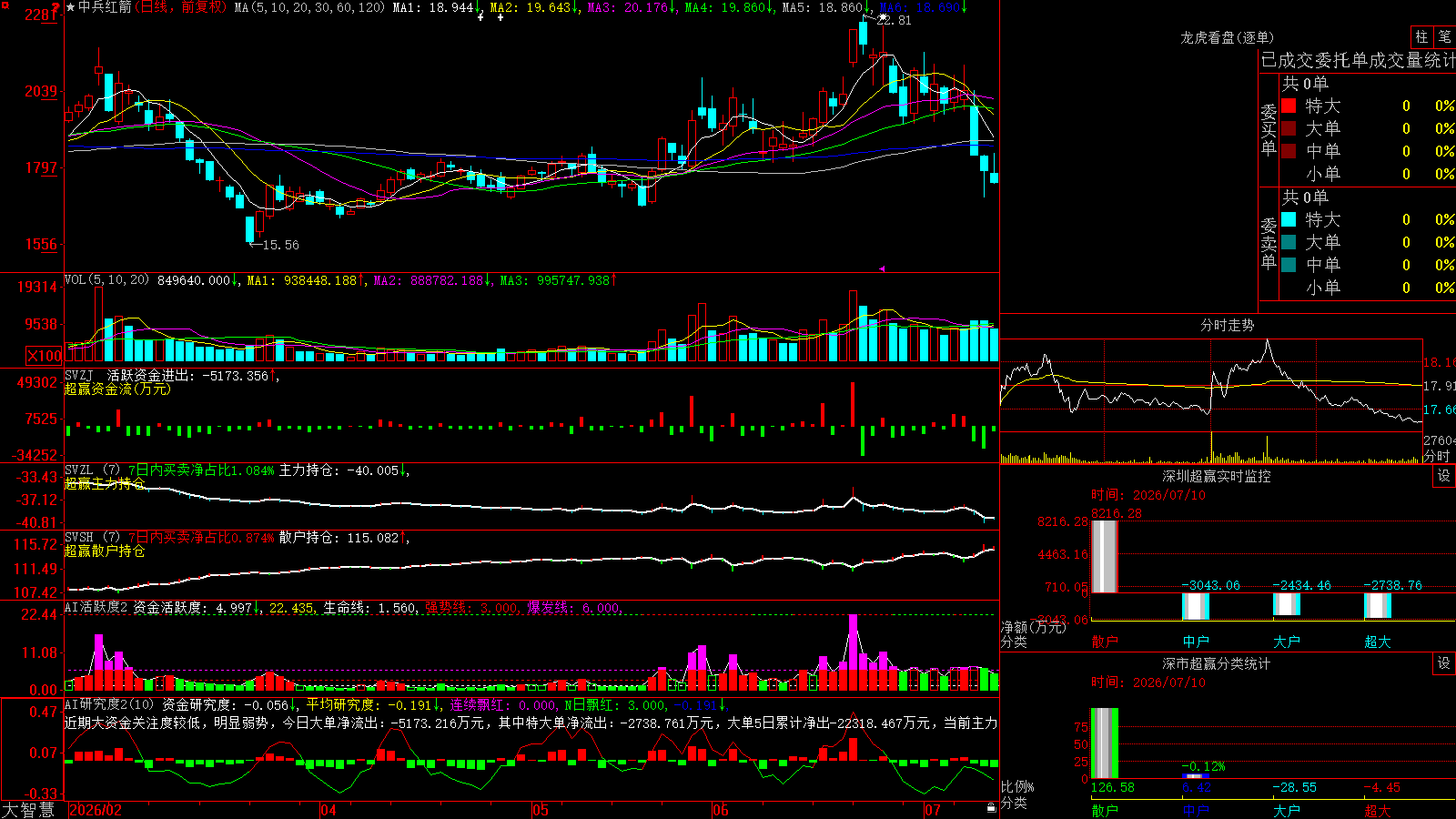Click 主力持仓: -40.005 value

click(x=339, y=470)
